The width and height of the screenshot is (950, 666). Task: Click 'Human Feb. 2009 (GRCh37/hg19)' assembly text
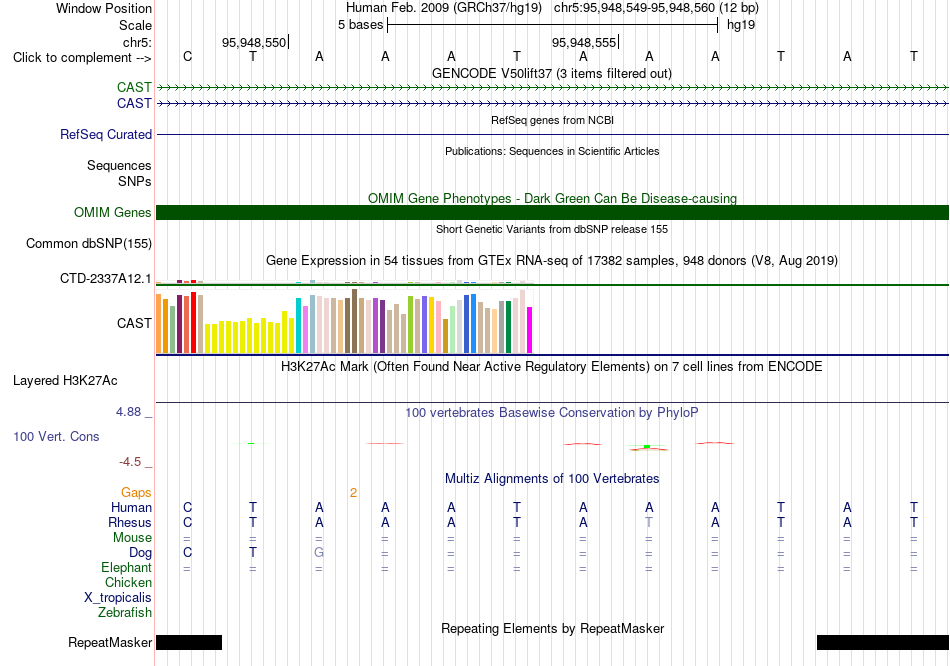[445, 8]
